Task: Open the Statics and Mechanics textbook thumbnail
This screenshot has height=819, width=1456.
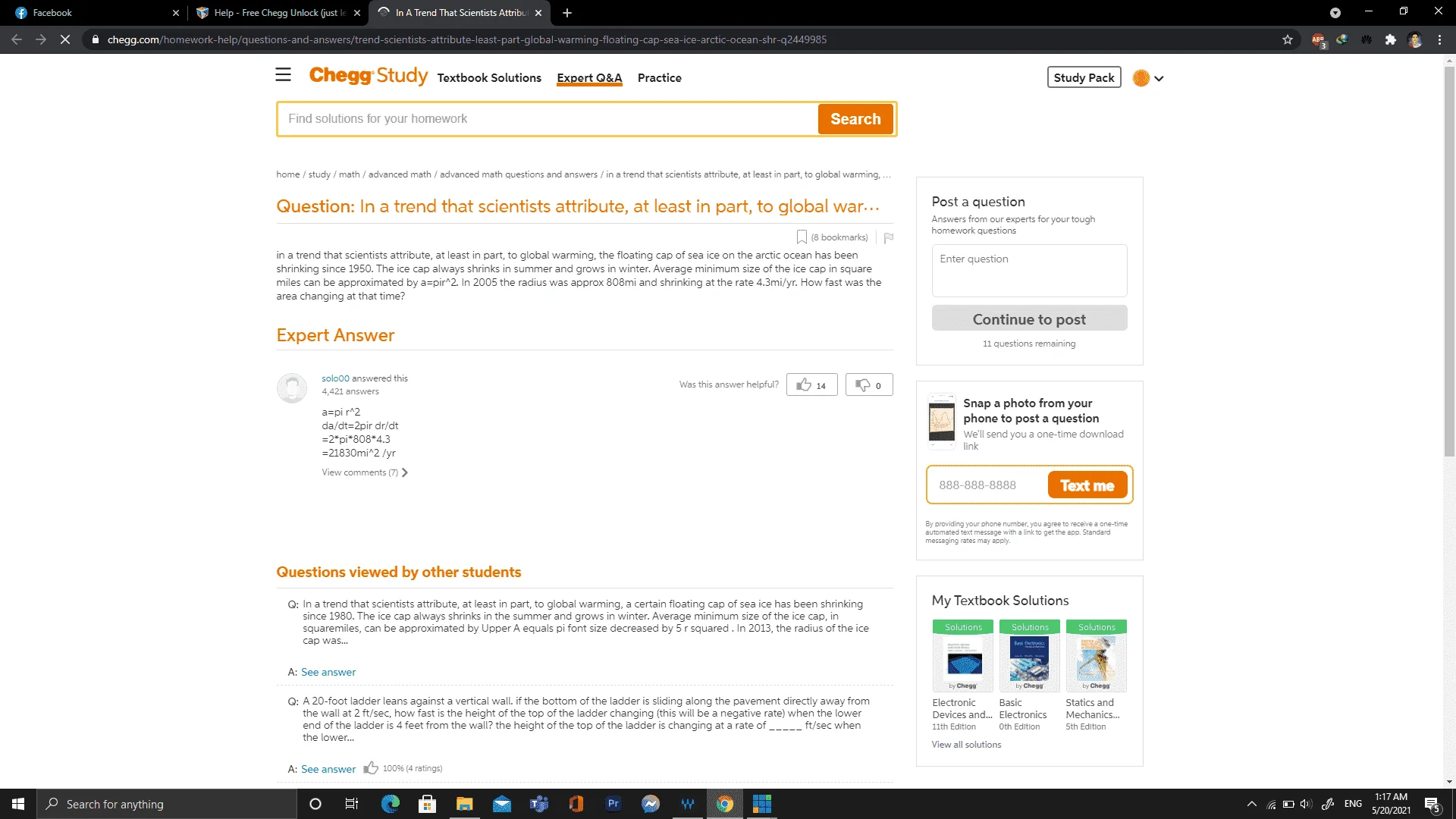Action: (x=1096, y=656)
